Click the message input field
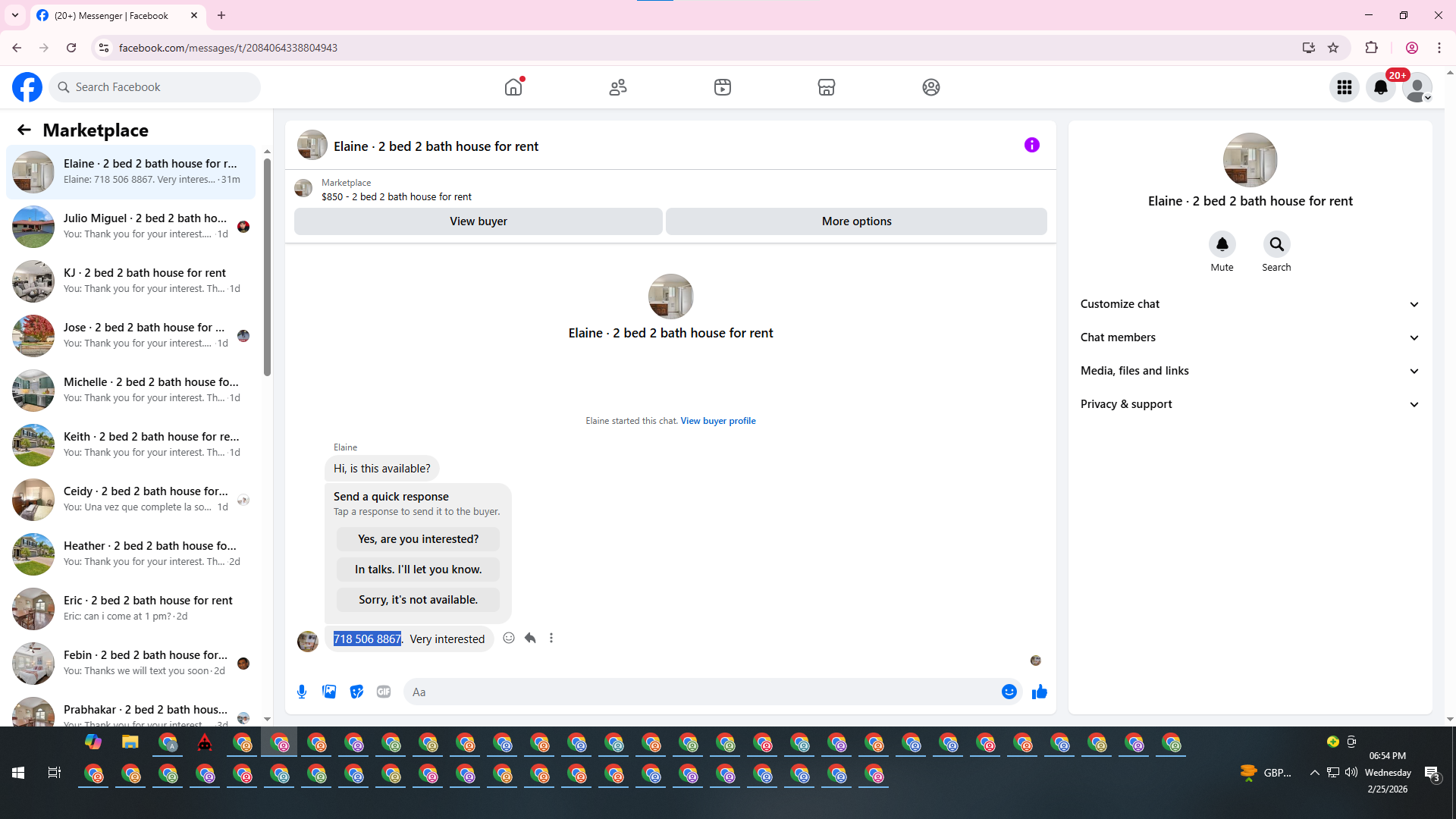Image resolution: width=1456 pixels, height=819 pixels. coord(701,692)
